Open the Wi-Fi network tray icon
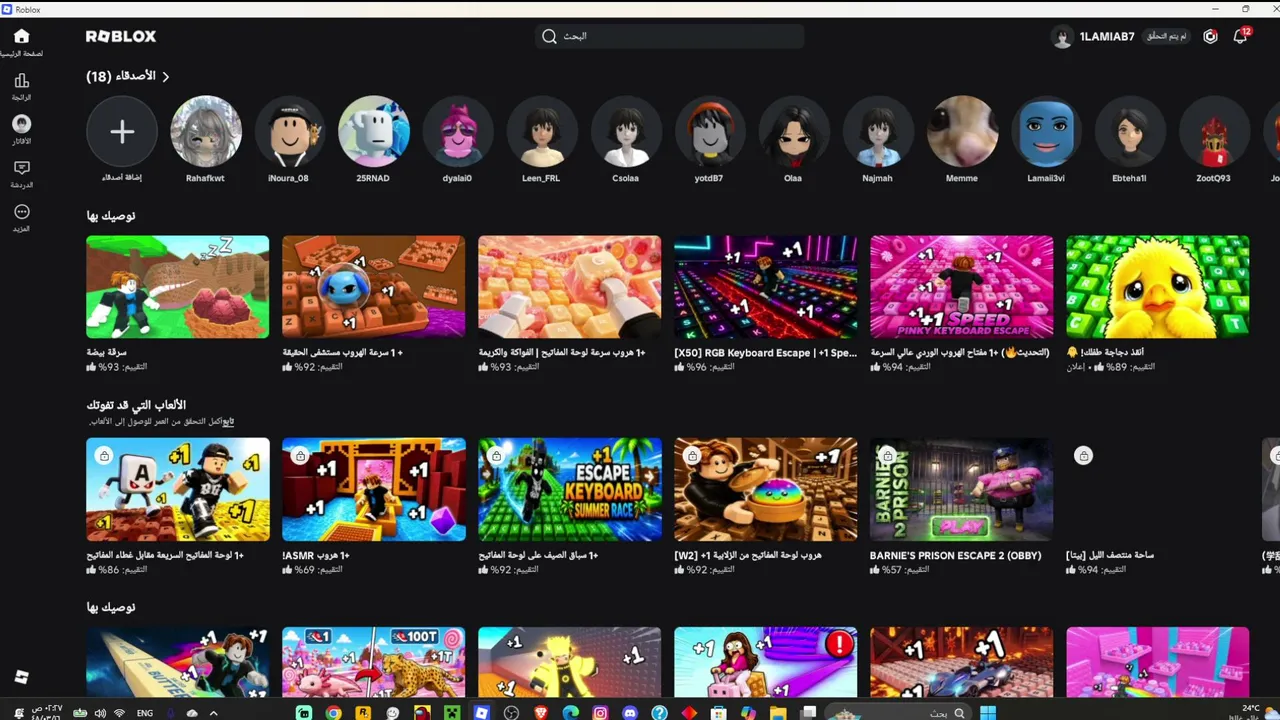This screenshot has width=1280, height=720. pos(120,713)
